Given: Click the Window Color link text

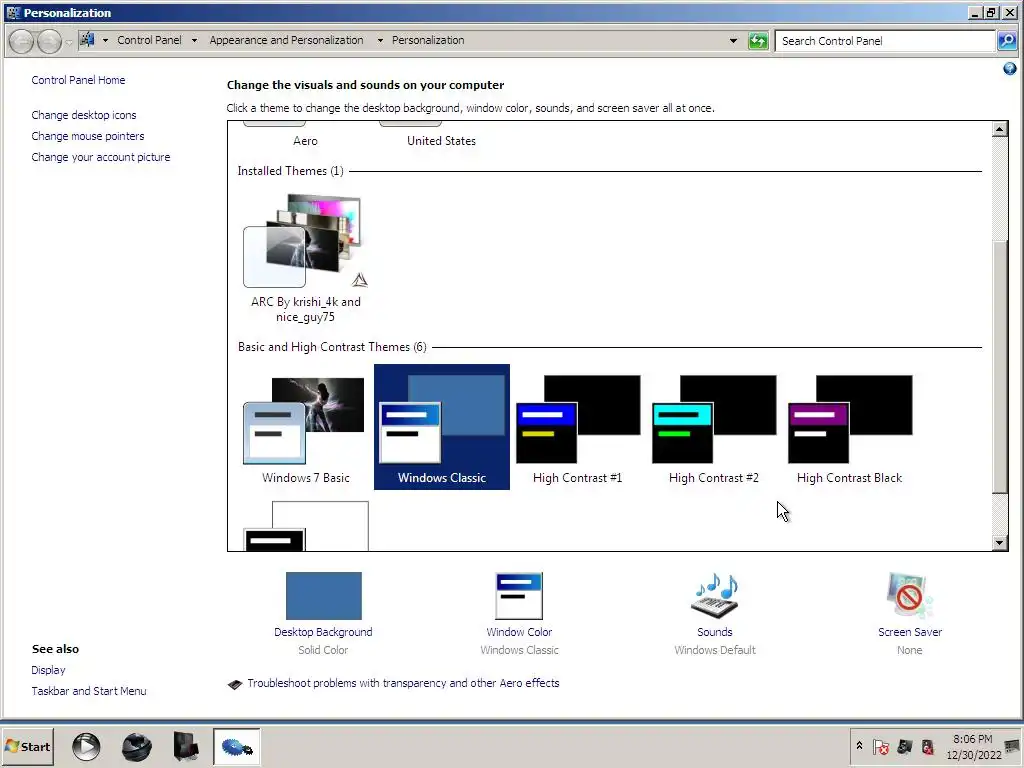Looking at the screenshot, I should pyautogui.click(x=519, y=632).
